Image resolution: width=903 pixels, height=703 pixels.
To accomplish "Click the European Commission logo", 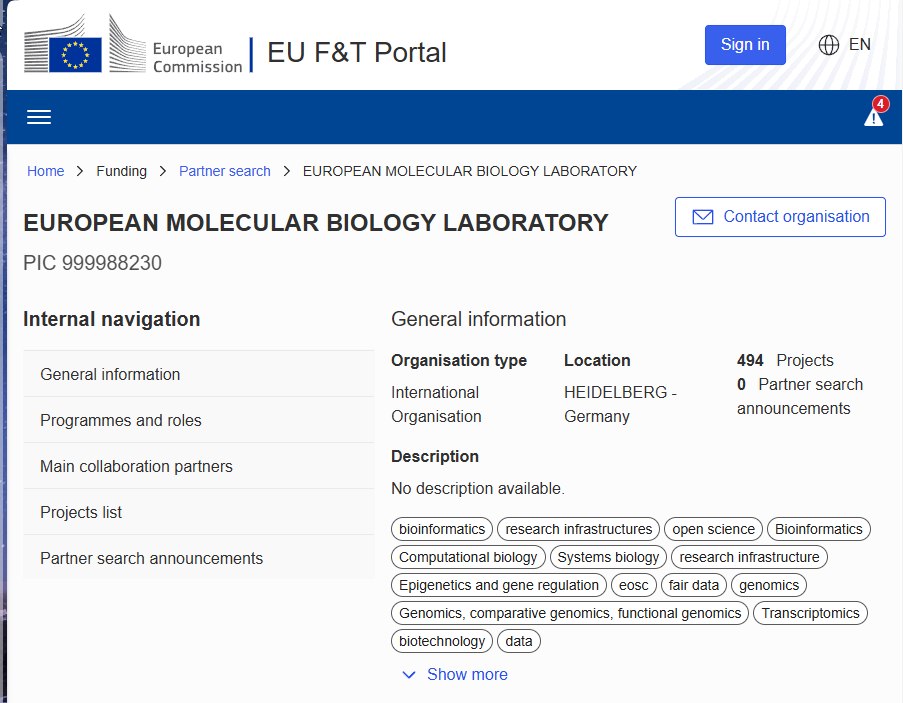I will pos(133,45).
